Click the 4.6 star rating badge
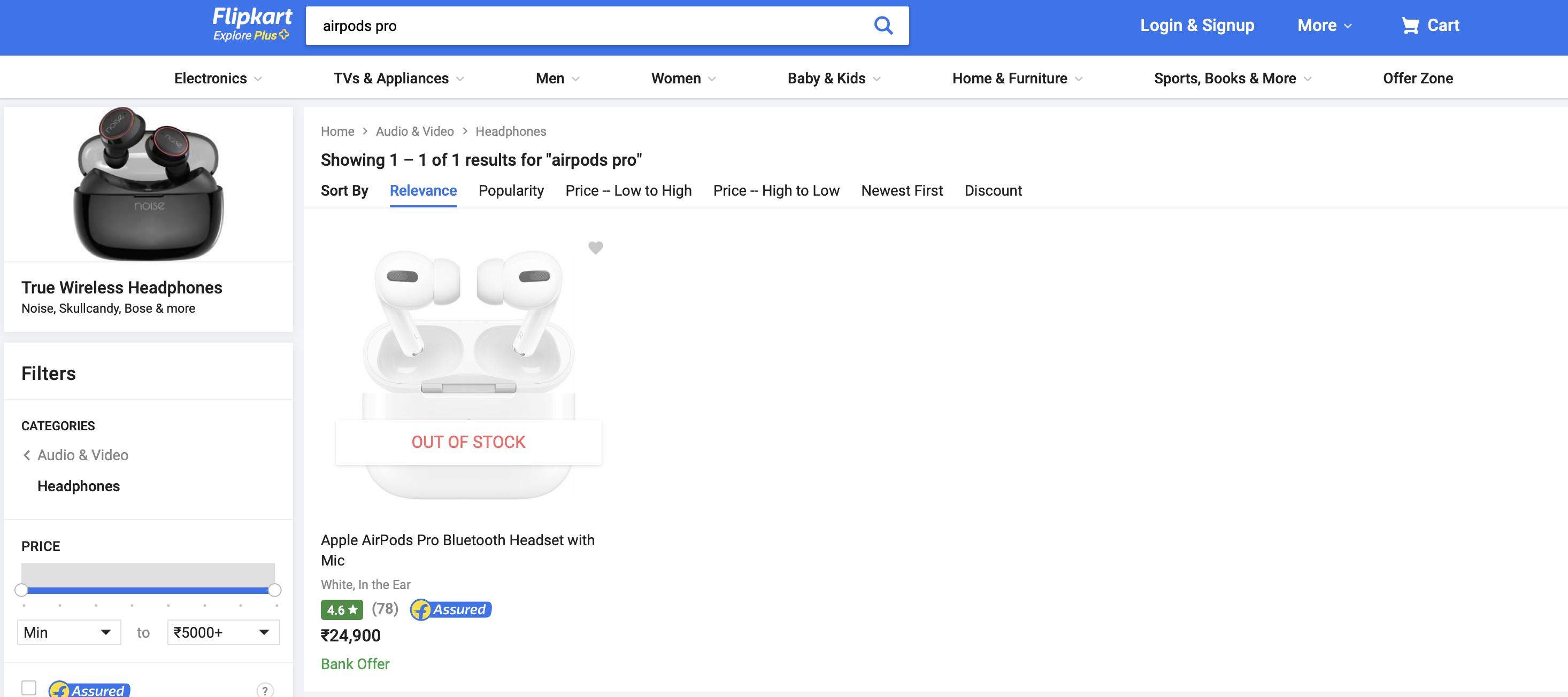 342,609
